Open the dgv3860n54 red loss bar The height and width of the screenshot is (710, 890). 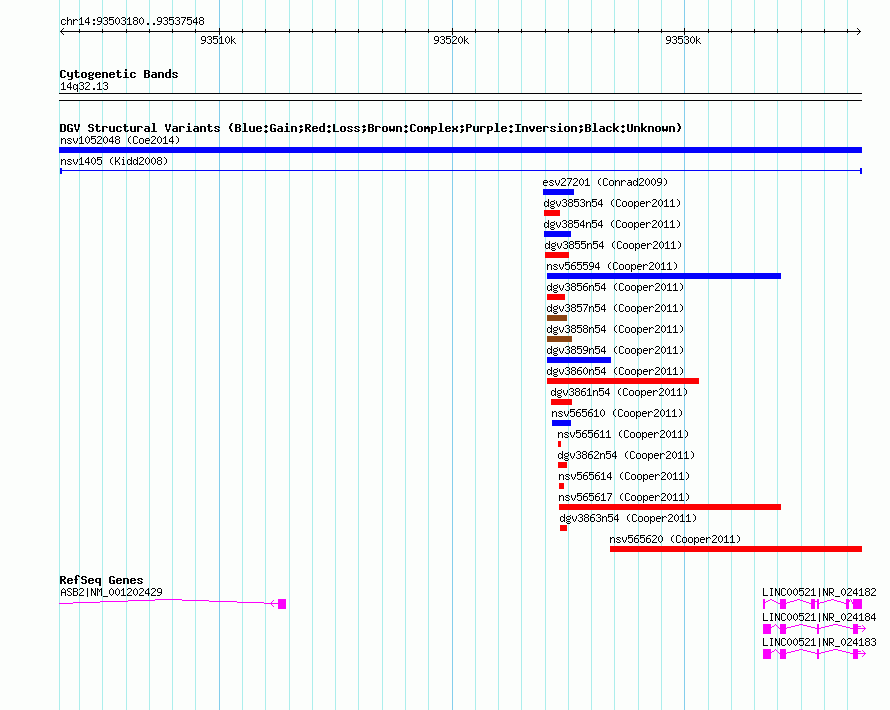click(623, 381)
